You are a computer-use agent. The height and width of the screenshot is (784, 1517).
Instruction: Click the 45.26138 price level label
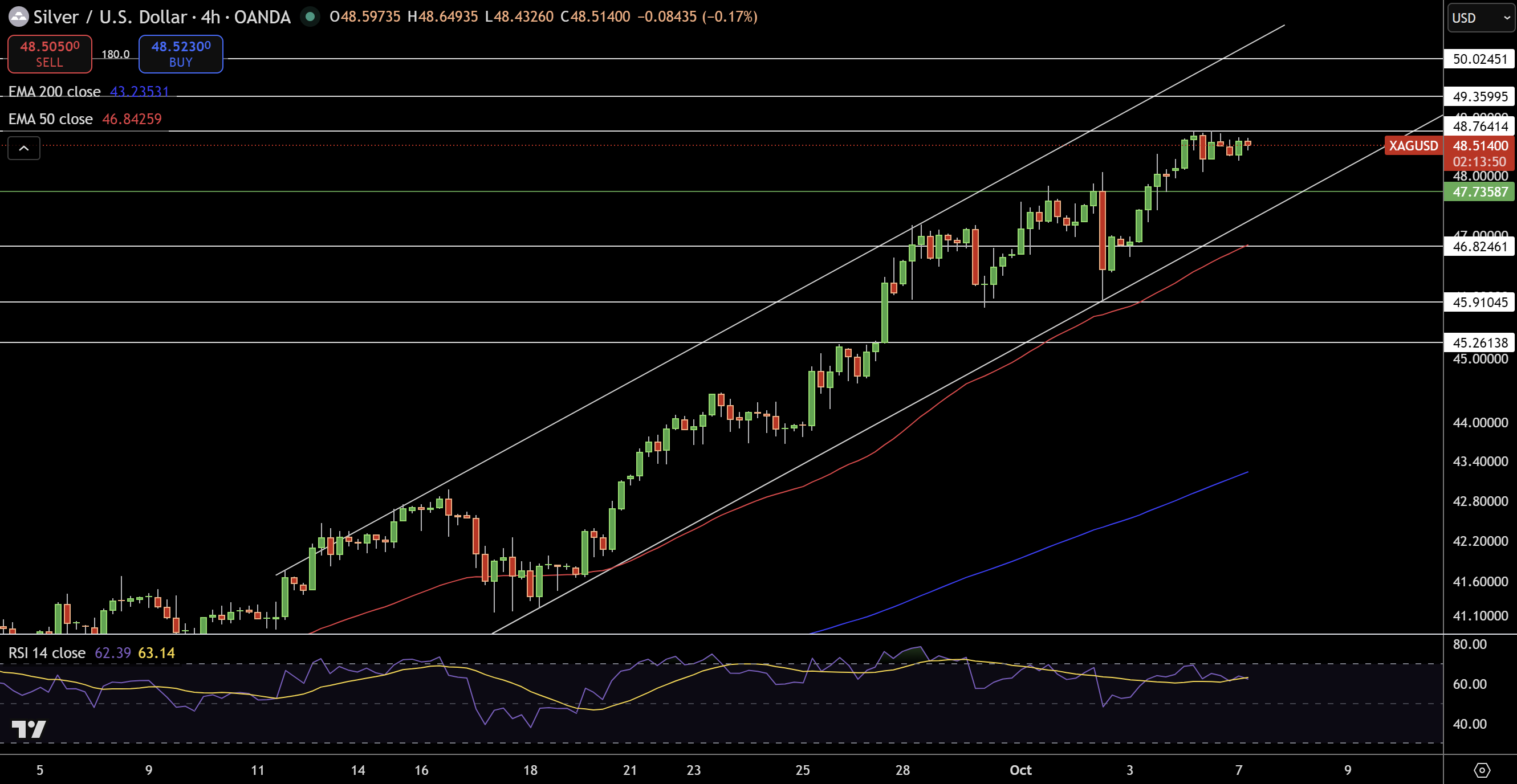pos(1479,342)
